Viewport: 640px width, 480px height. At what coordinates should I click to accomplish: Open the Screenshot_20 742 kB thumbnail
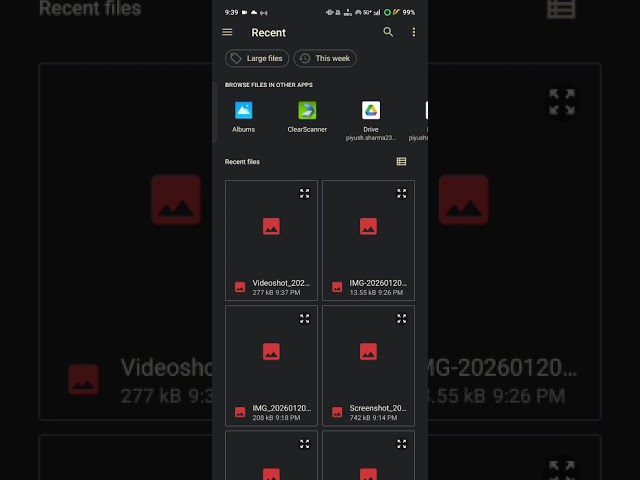tap(369, 352)
